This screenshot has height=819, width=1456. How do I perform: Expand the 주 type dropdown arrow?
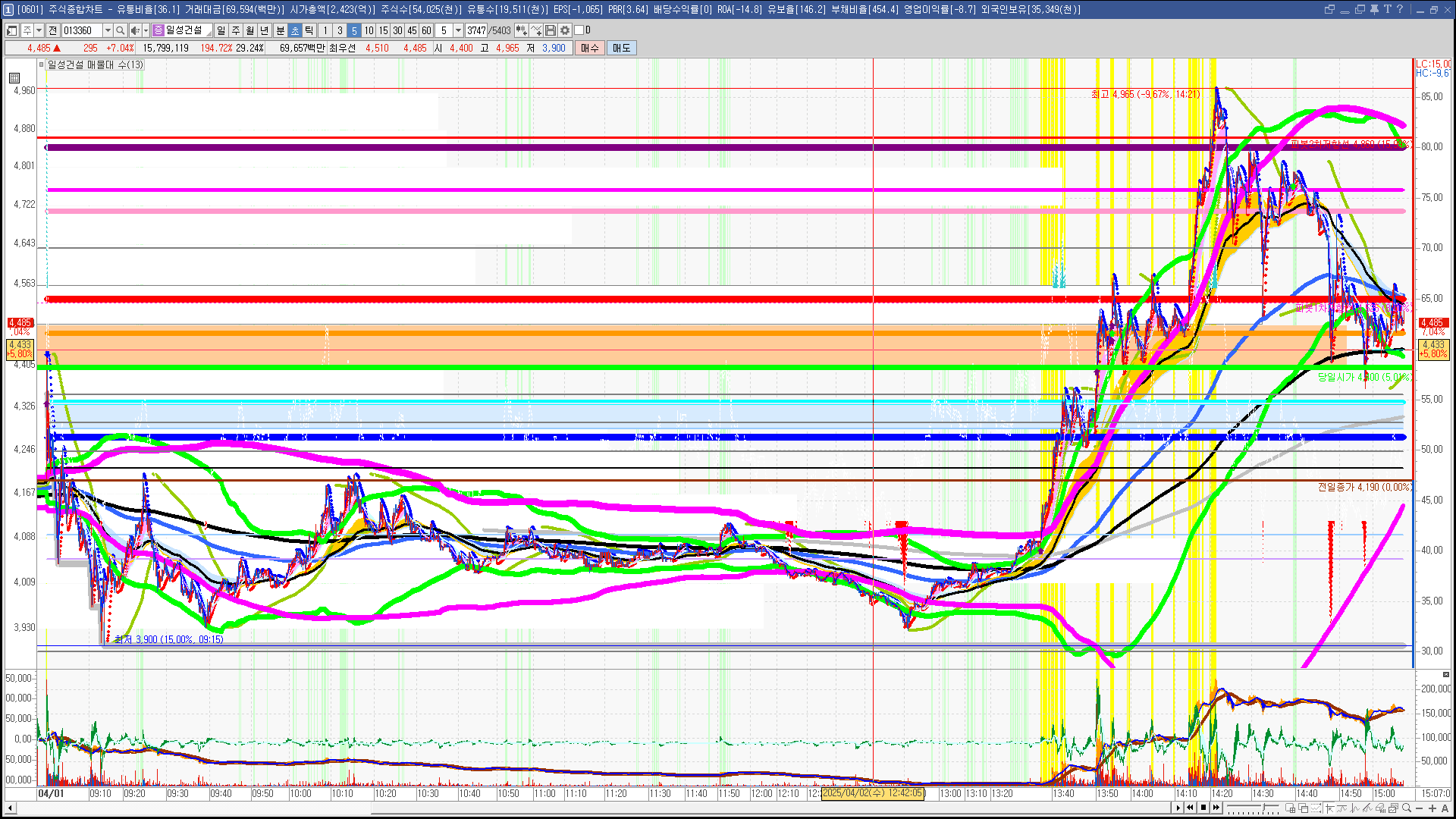click(39, 30)
